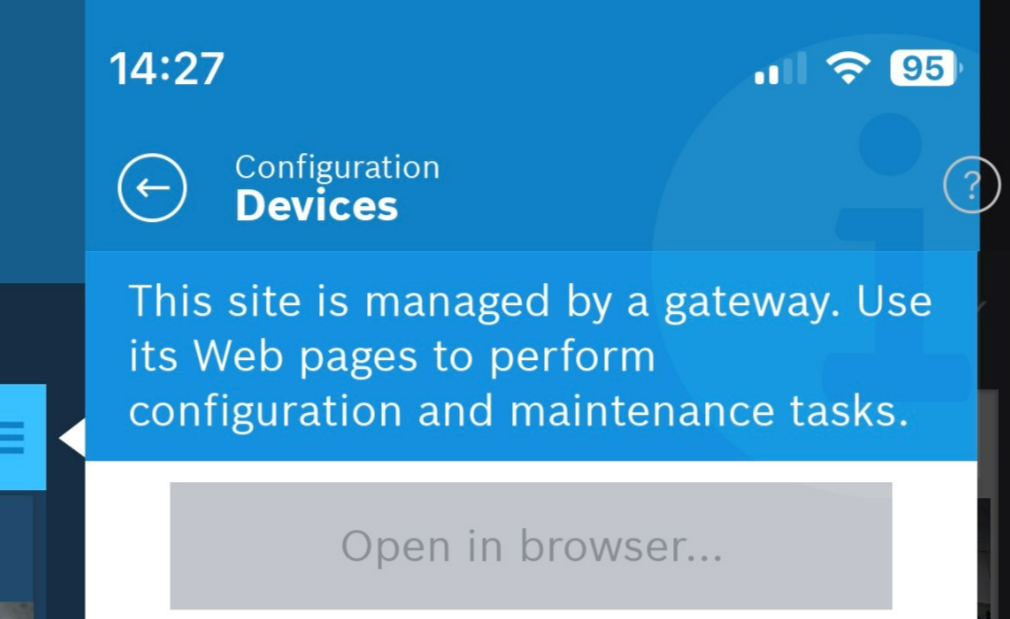Click white area left of Open in browser
Screen dimensions: 1010x619
point(128,540)
